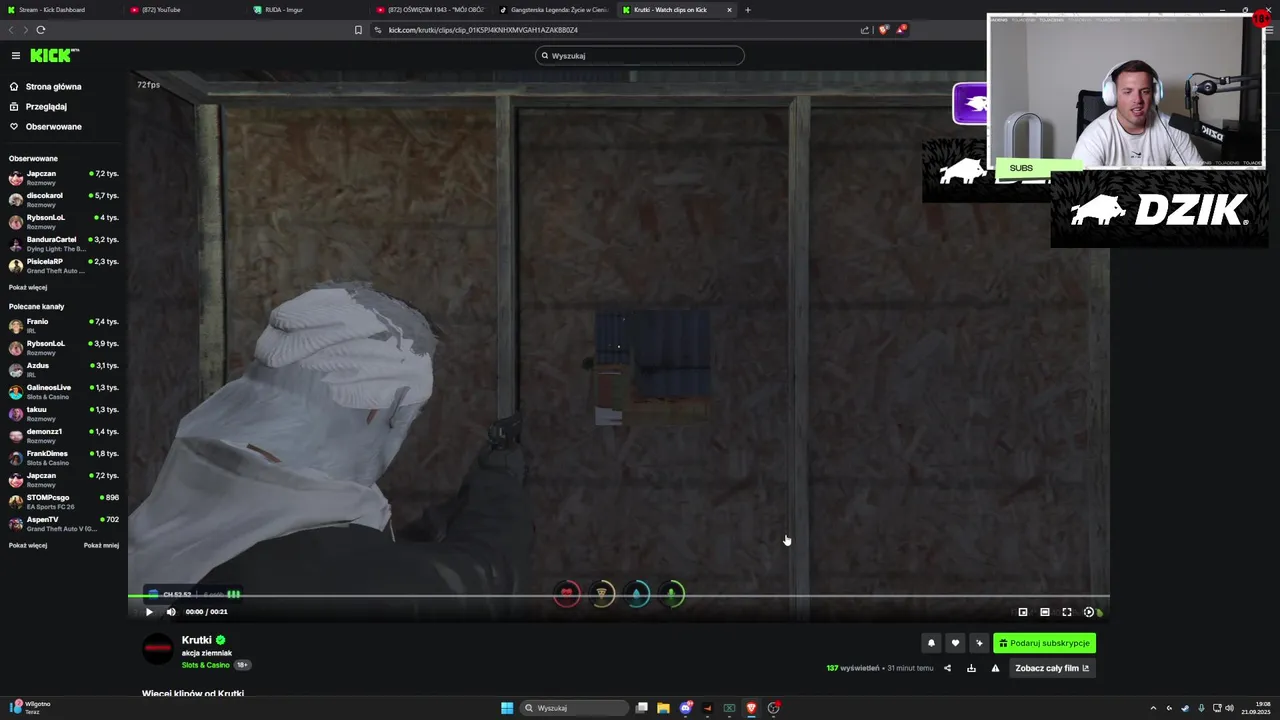Bookmark this page icon in address bar
The image size is (1280, 720).
point(358,30)
